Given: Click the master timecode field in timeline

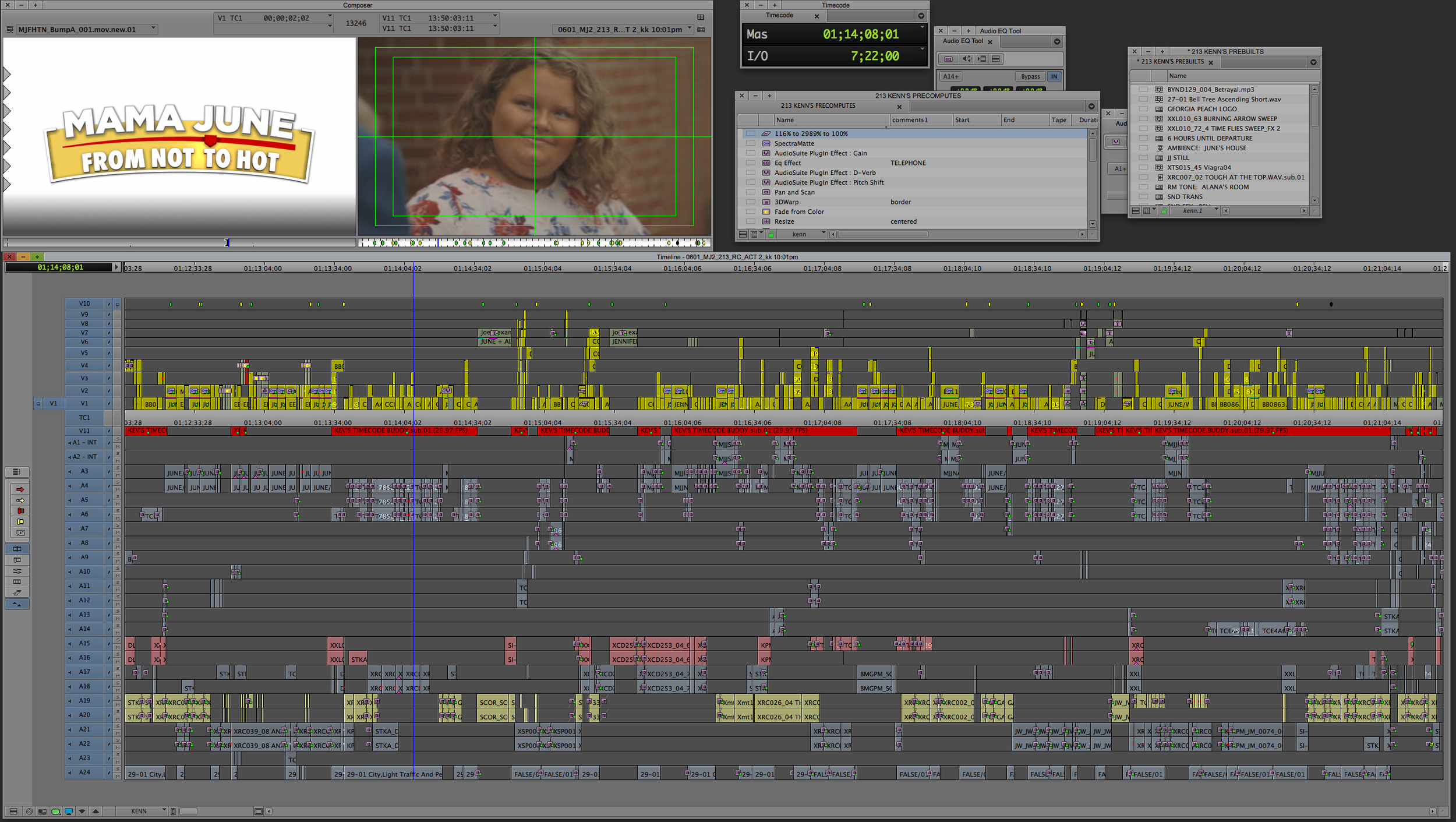Looking at the screenshot, I should [59, 267].
